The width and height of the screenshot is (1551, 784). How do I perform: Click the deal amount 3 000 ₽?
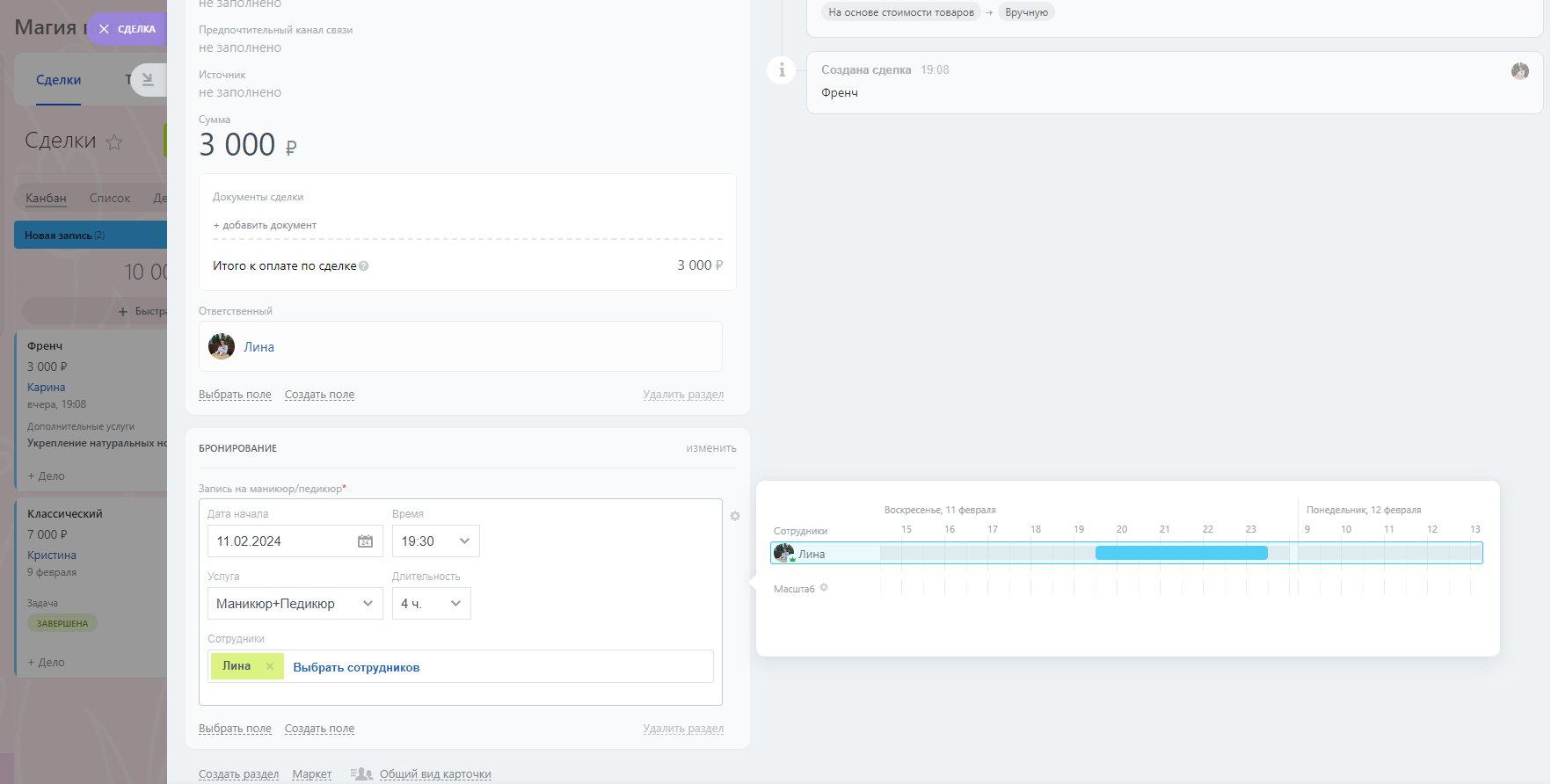248,144
